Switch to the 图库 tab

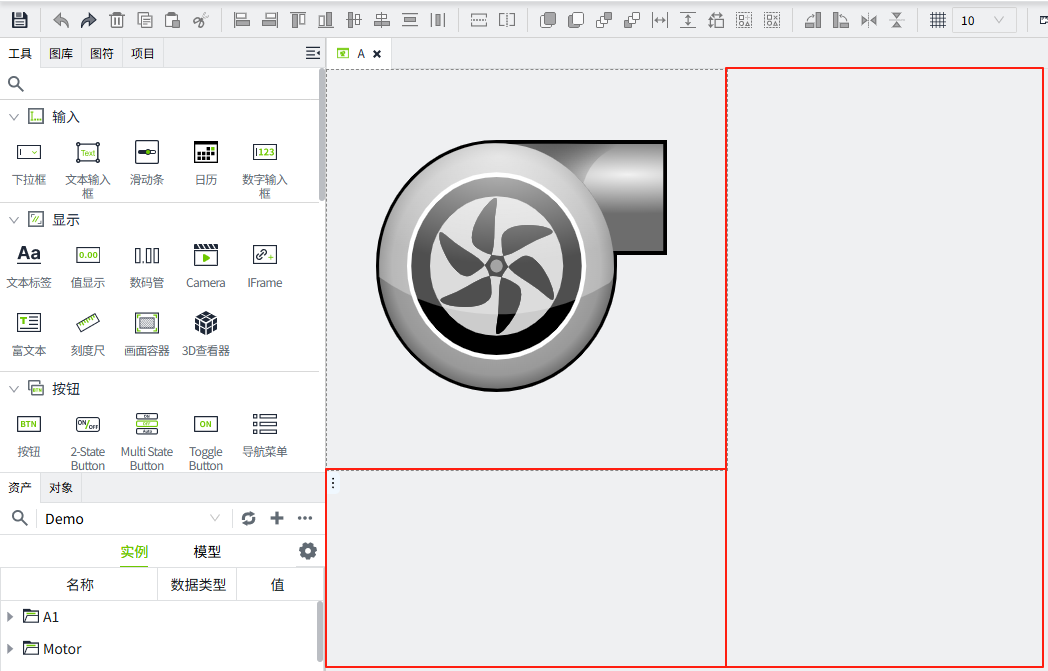pos(61,53)
